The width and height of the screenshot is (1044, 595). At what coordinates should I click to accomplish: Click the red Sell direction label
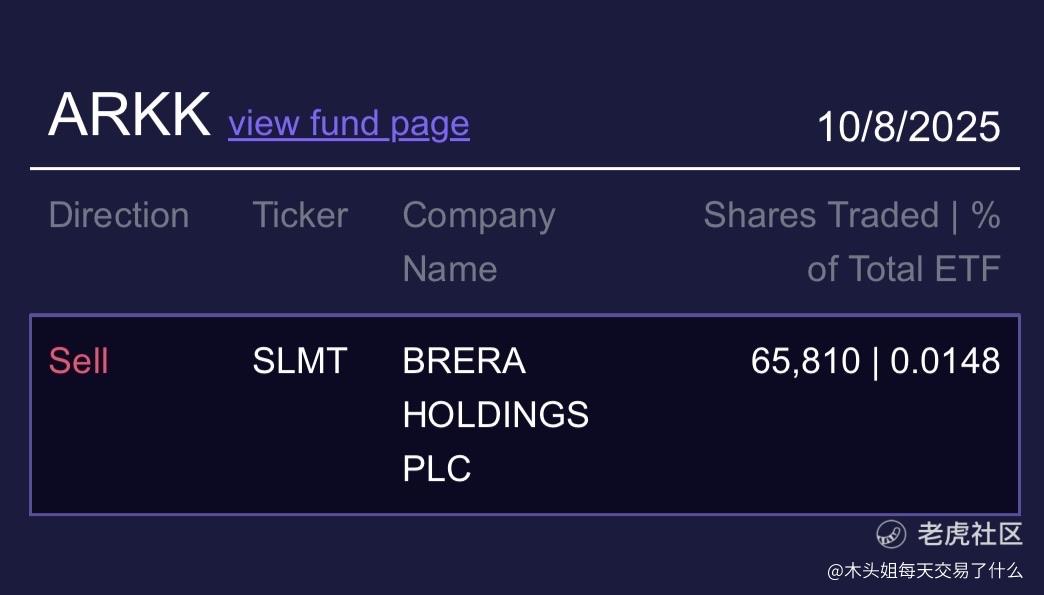(x=78, y=361)
